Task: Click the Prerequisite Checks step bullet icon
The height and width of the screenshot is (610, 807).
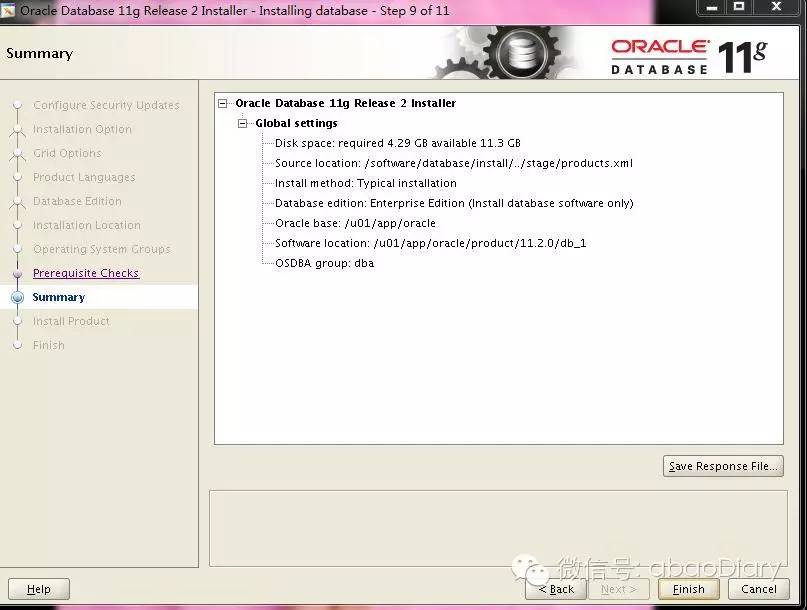Action: (x=17, y=273)
